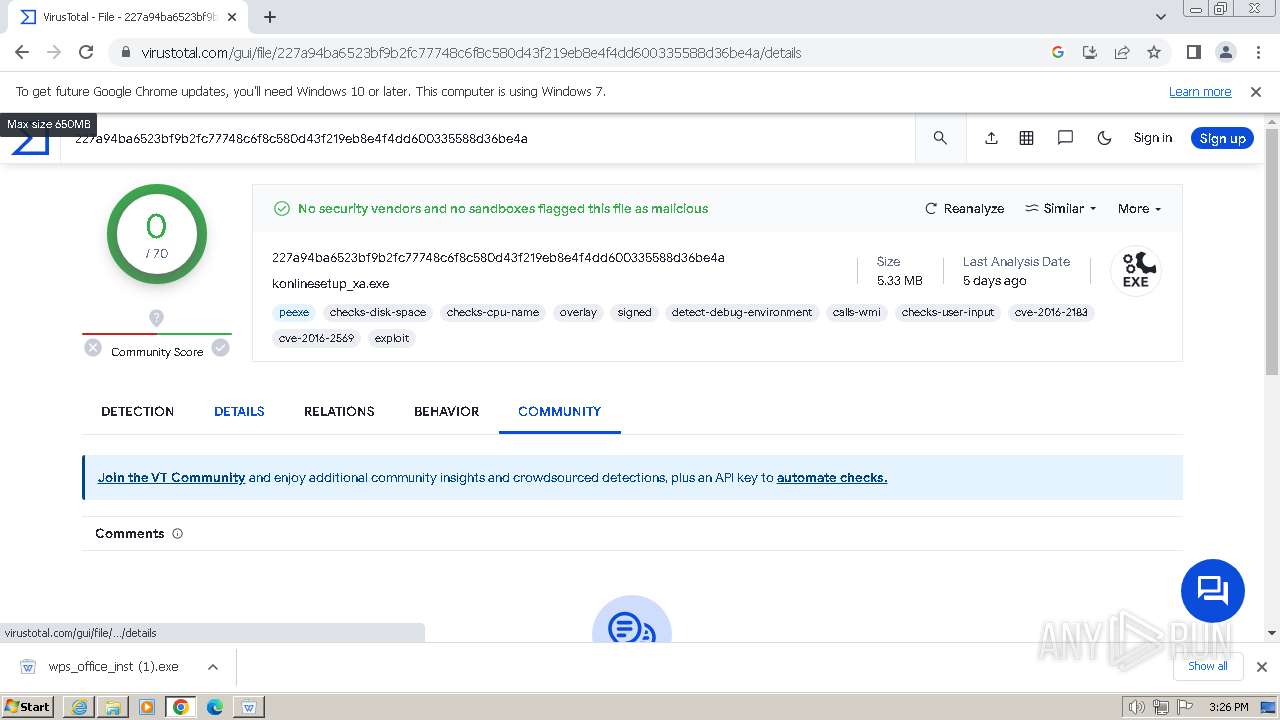Click the search magnifier icon
1280x720 pixels.
coord(940,138)
